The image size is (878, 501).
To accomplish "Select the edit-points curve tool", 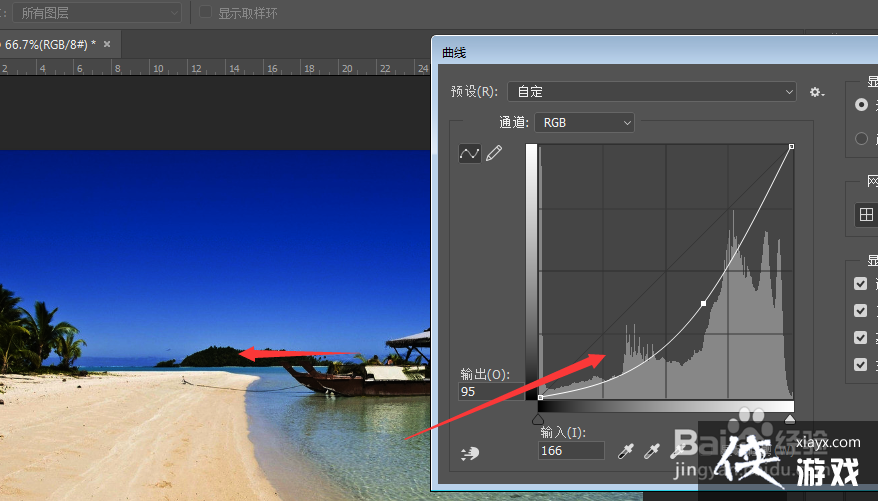I will click(469, 153).
